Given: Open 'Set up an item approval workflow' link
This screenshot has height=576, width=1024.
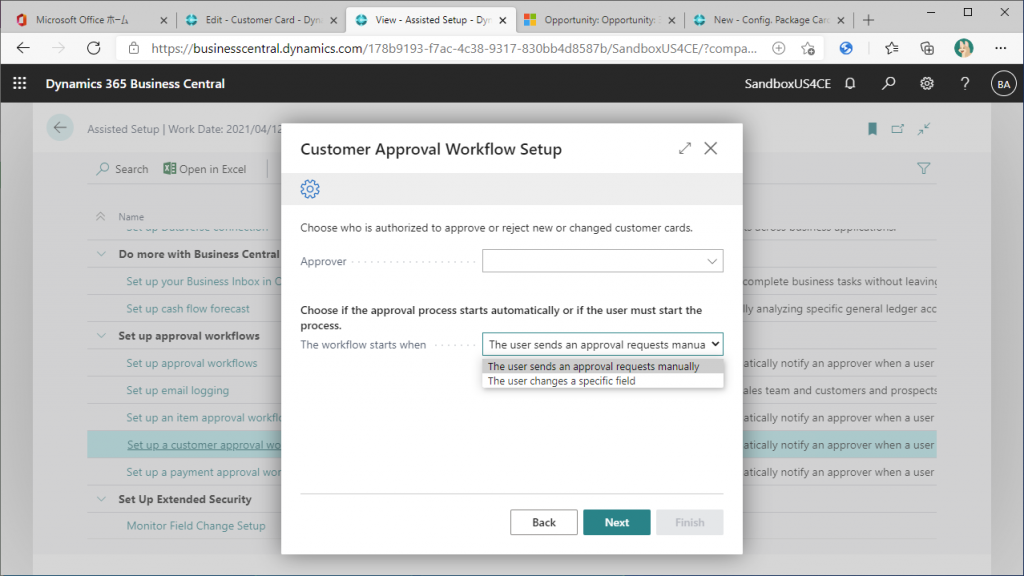Looking at the screenshot, I should 204,418.
